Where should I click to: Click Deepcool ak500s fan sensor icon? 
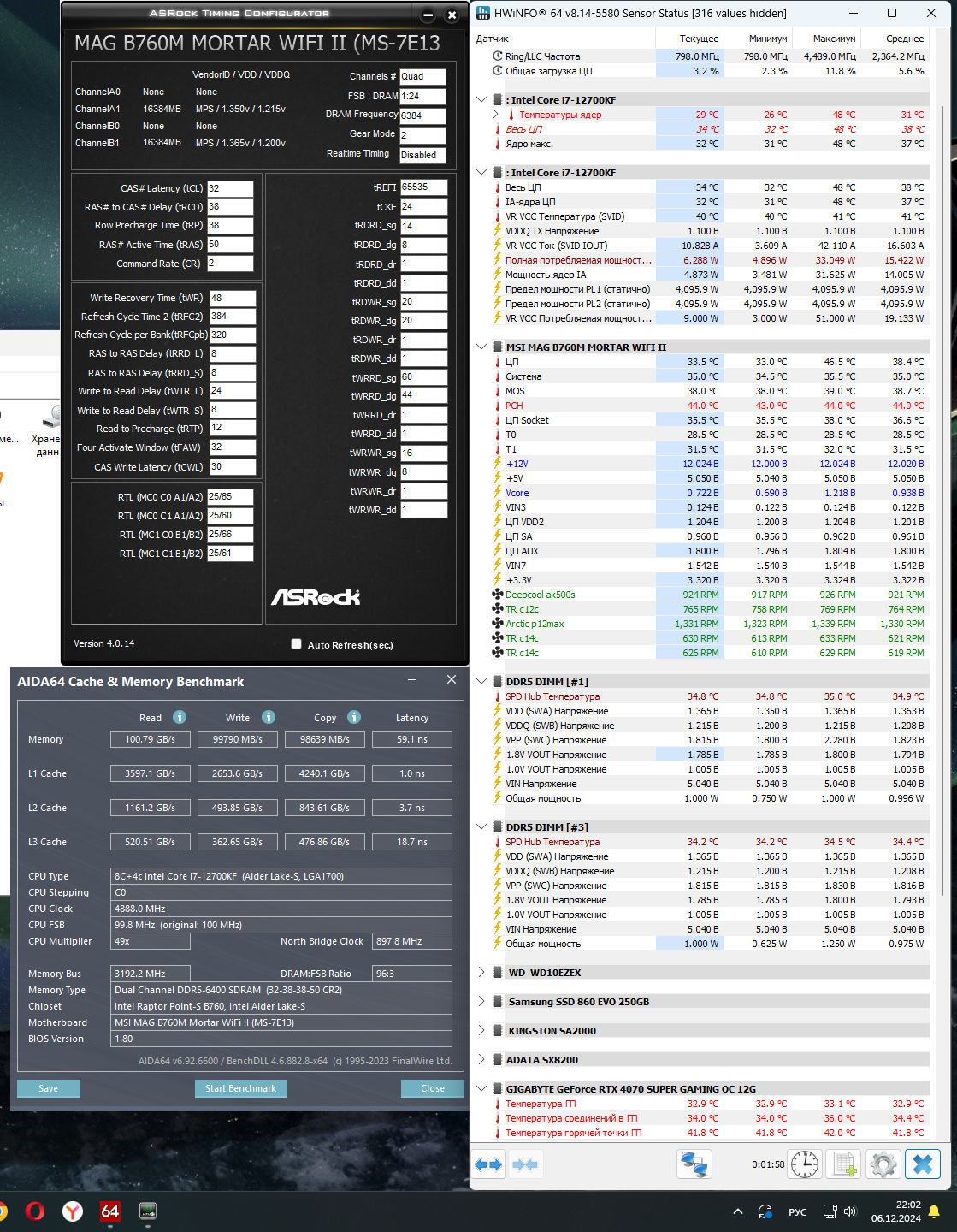[x=498, y=595]
